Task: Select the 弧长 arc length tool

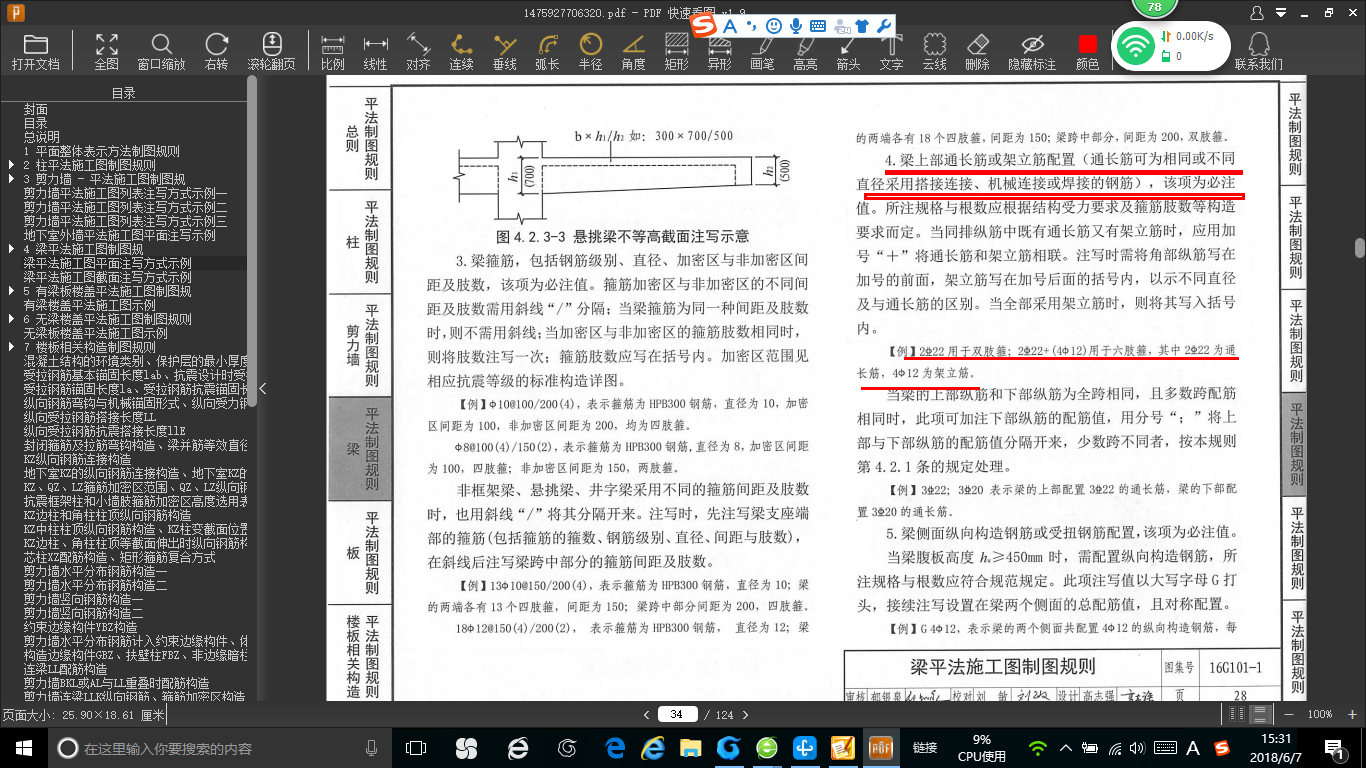Action: pyautogui.click(x=547, y=51)
